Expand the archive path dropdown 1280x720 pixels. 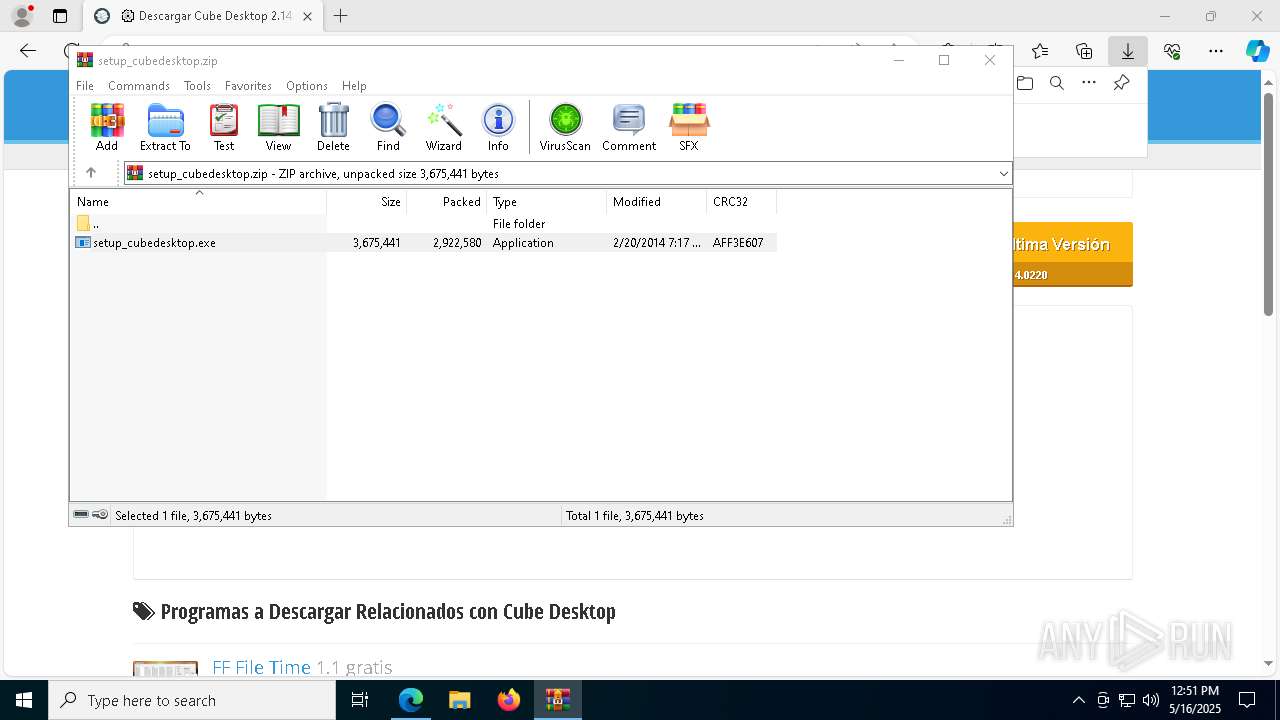click(1003, 174)
